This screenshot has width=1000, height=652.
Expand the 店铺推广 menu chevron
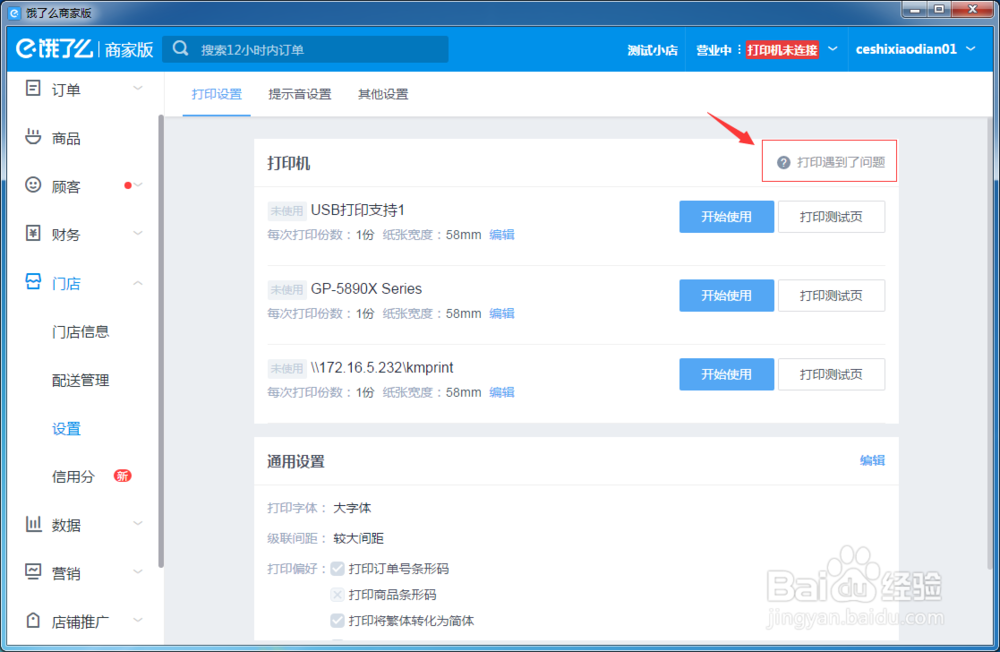(138, 619)
